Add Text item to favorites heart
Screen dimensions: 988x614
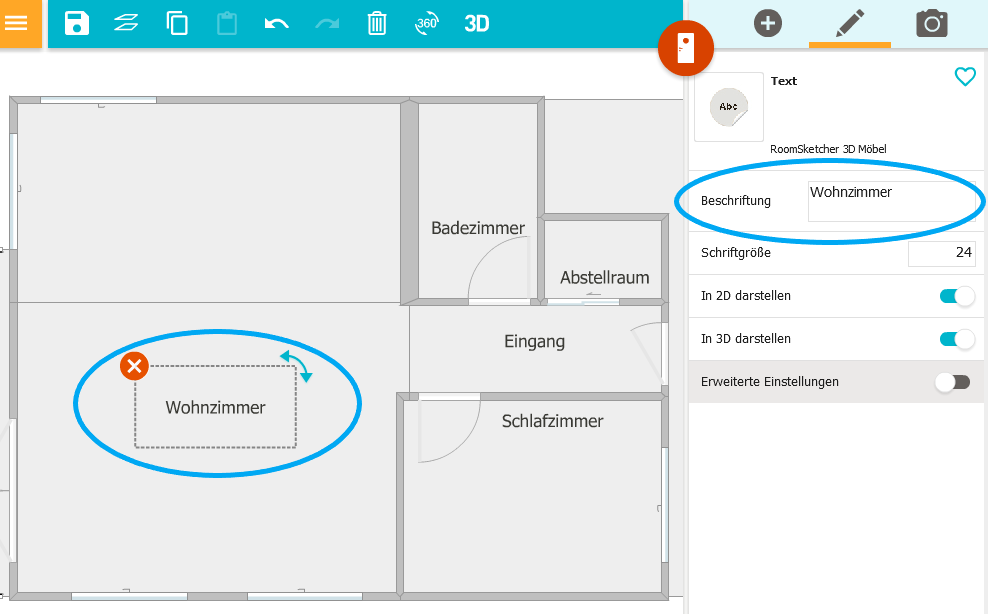point(964,77)
